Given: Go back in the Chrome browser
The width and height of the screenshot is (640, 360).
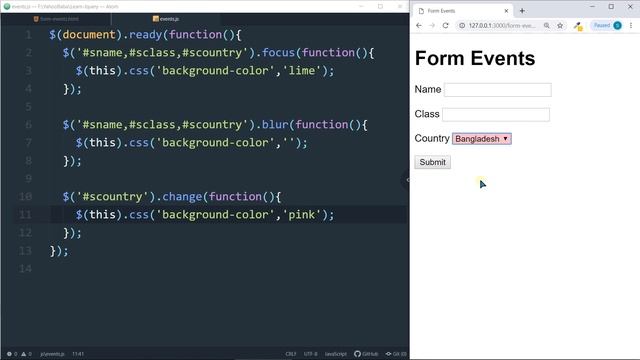Looking at the screenshot, I should click(419, 25).
